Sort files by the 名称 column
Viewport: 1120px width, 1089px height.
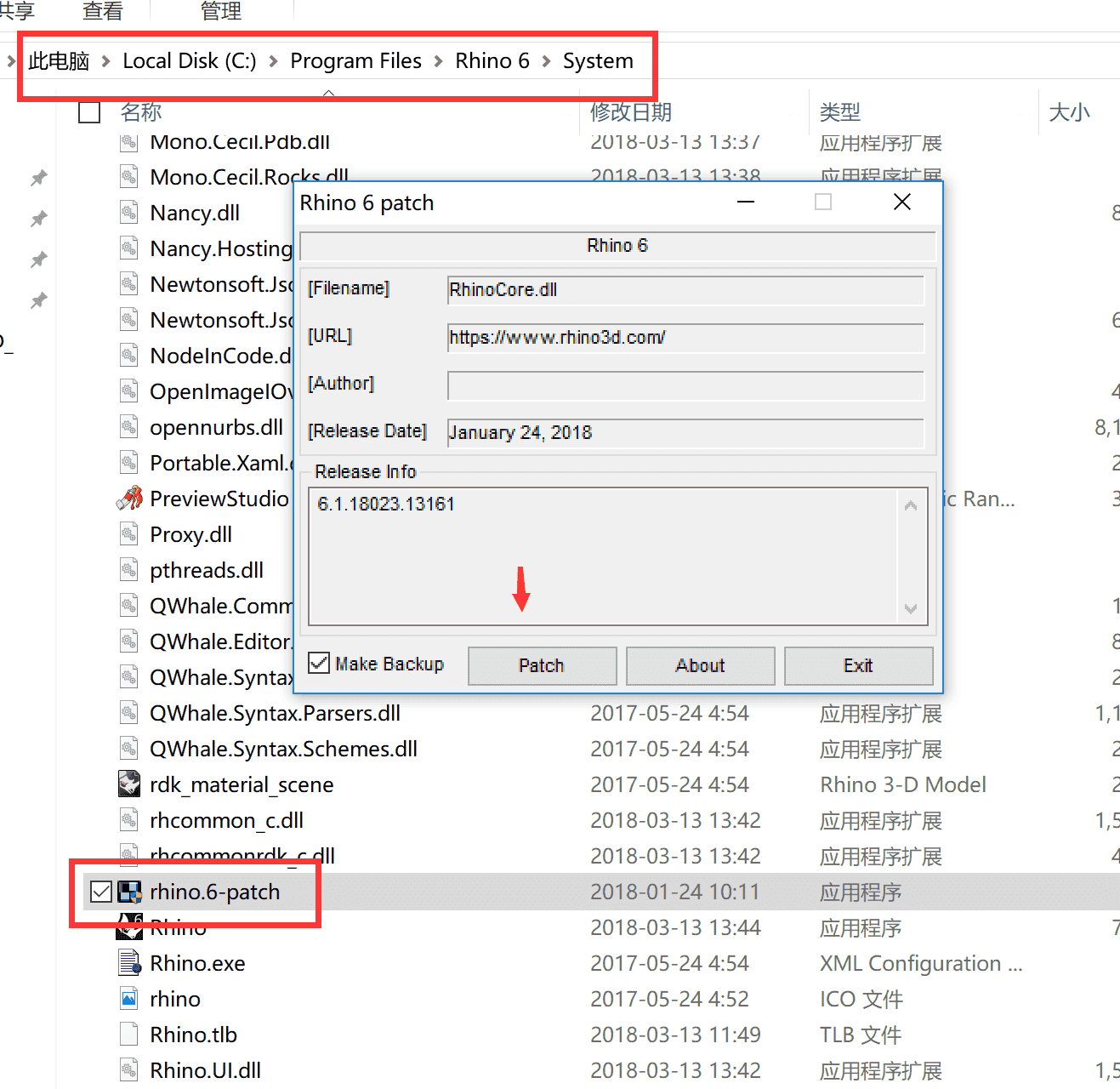141,112
